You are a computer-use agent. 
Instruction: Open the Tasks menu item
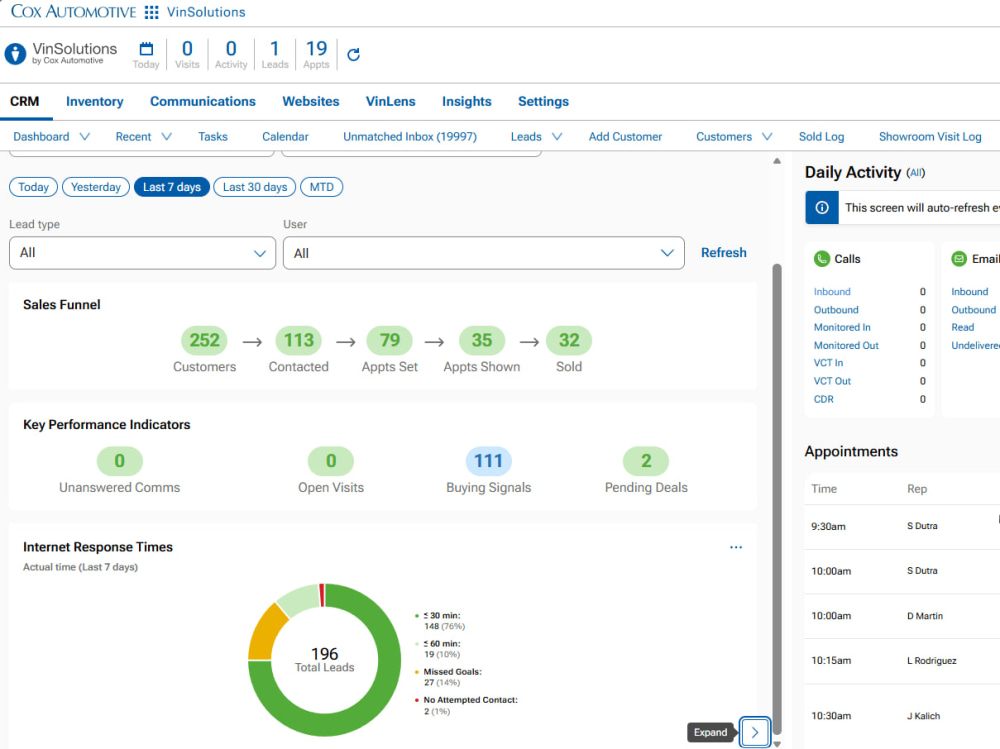(213, 137)
